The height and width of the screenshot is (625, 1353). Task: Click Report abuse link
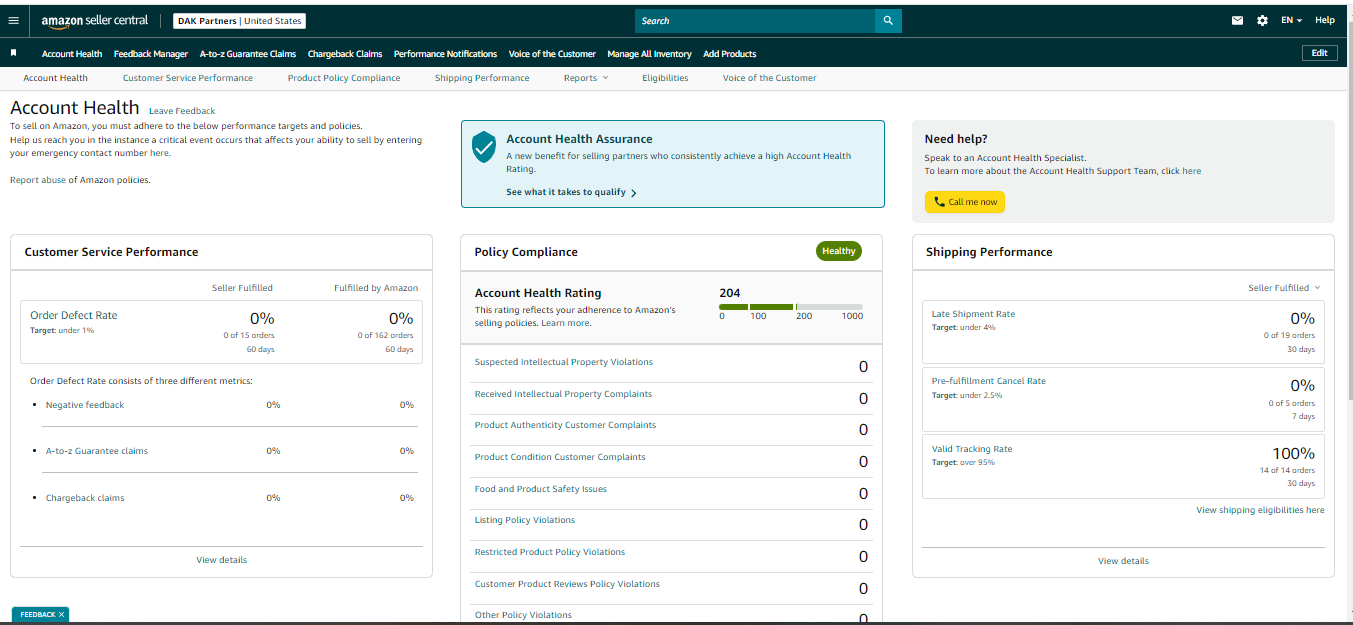[x=38, y=180]
